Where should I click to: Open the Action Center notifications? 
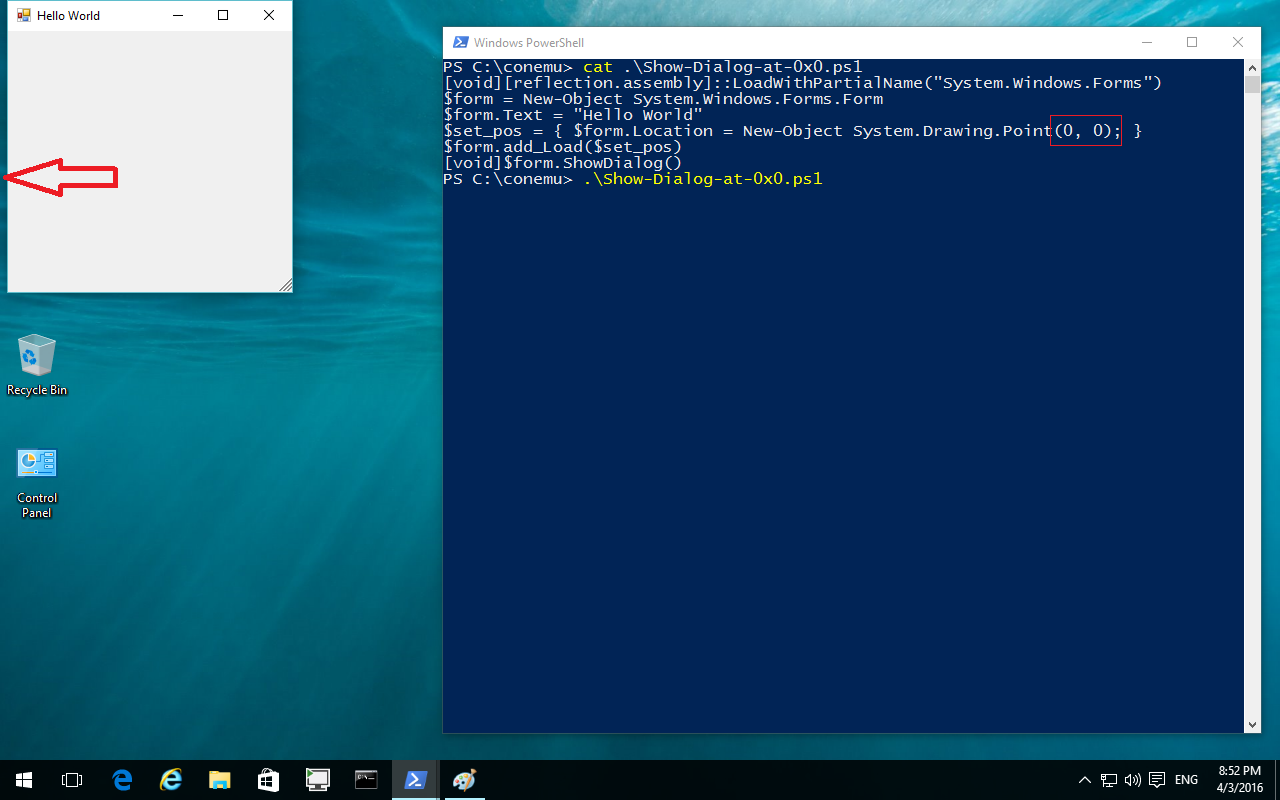[1157, 780]
